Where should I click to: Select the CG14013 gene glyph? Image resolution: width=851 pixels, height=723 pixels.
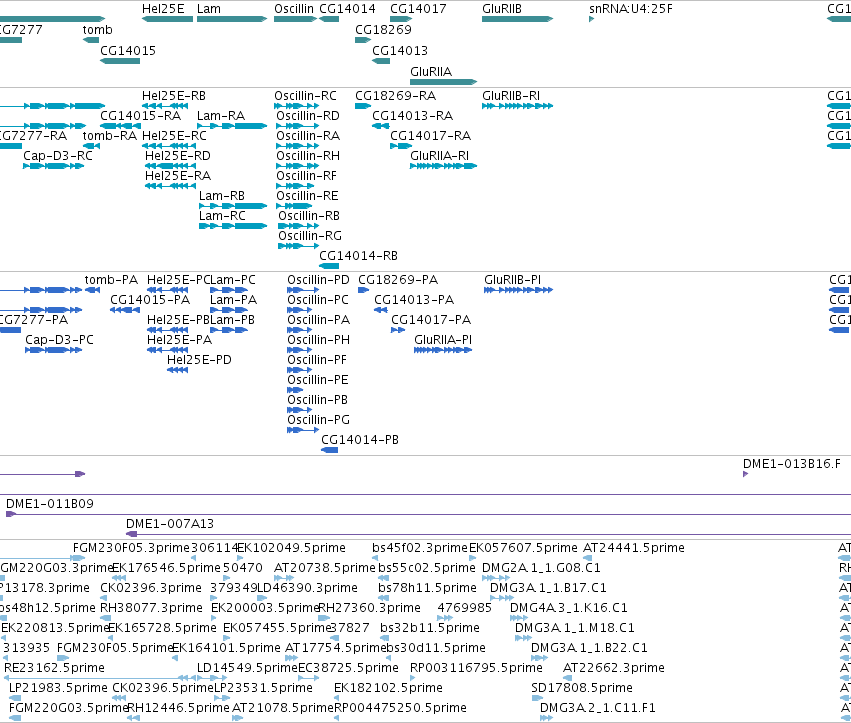[x=380, y=61]
